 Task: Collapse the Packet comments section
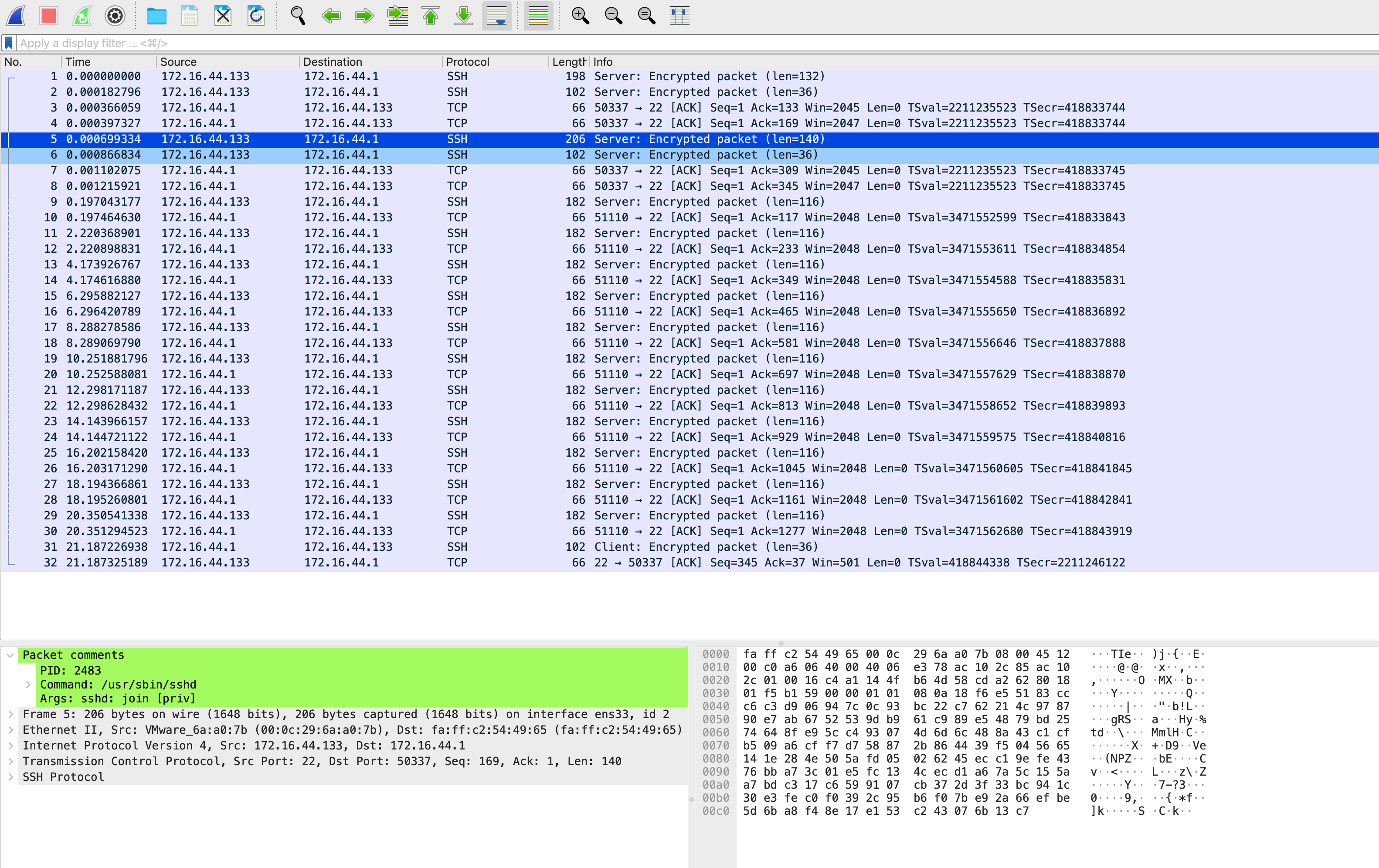[x=10, y=655]
